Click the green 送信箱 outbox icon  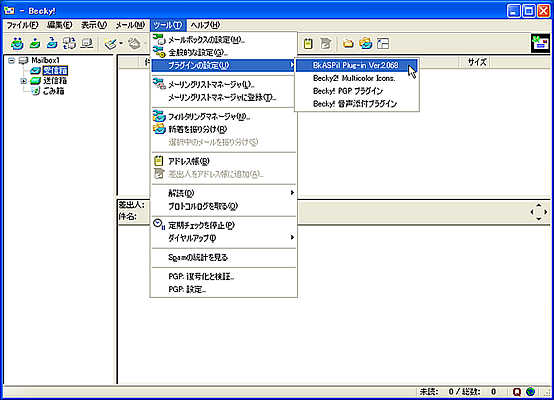[35, 81]
